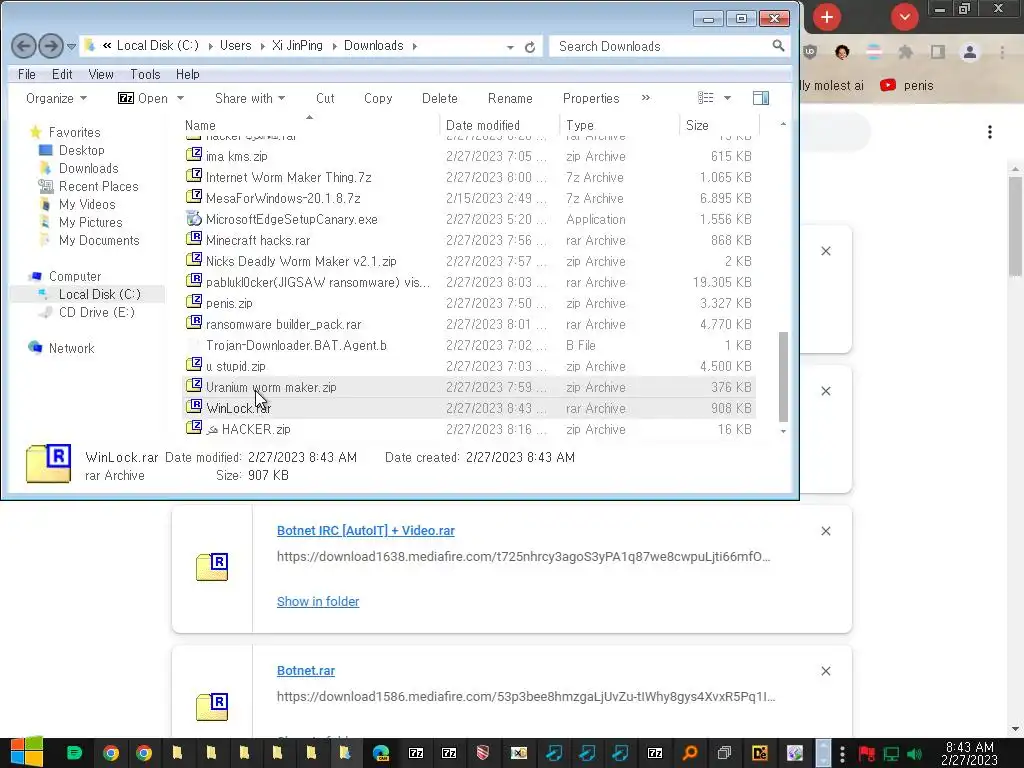
Task: Click the Properties toolbar button
Action: (x=591, y=99)
